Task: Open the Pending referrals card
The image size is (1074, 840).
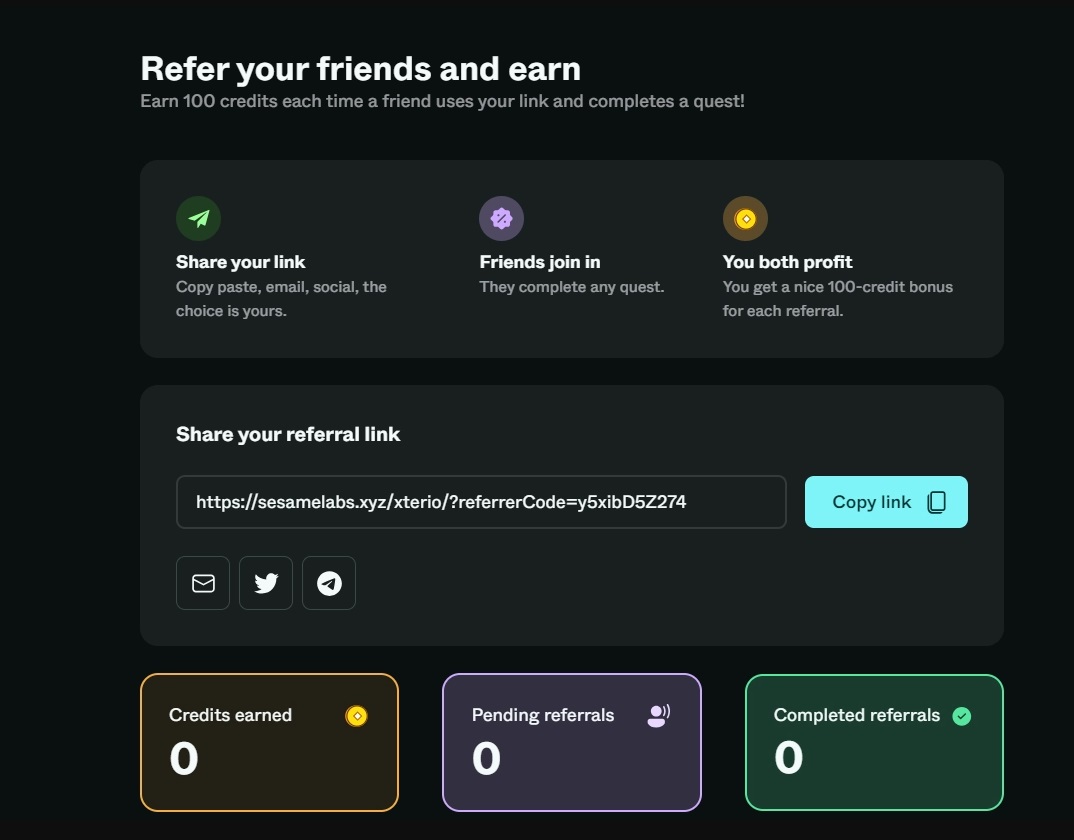Action: click(572, 743)
